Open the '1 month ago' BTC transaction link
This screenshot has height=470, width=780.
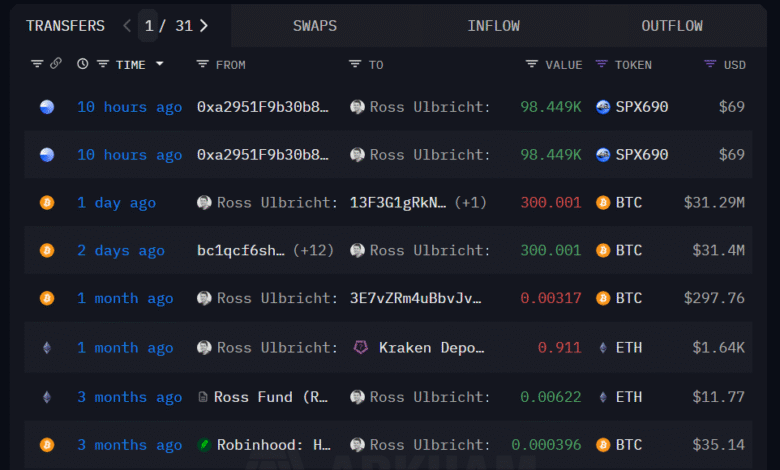125,298
